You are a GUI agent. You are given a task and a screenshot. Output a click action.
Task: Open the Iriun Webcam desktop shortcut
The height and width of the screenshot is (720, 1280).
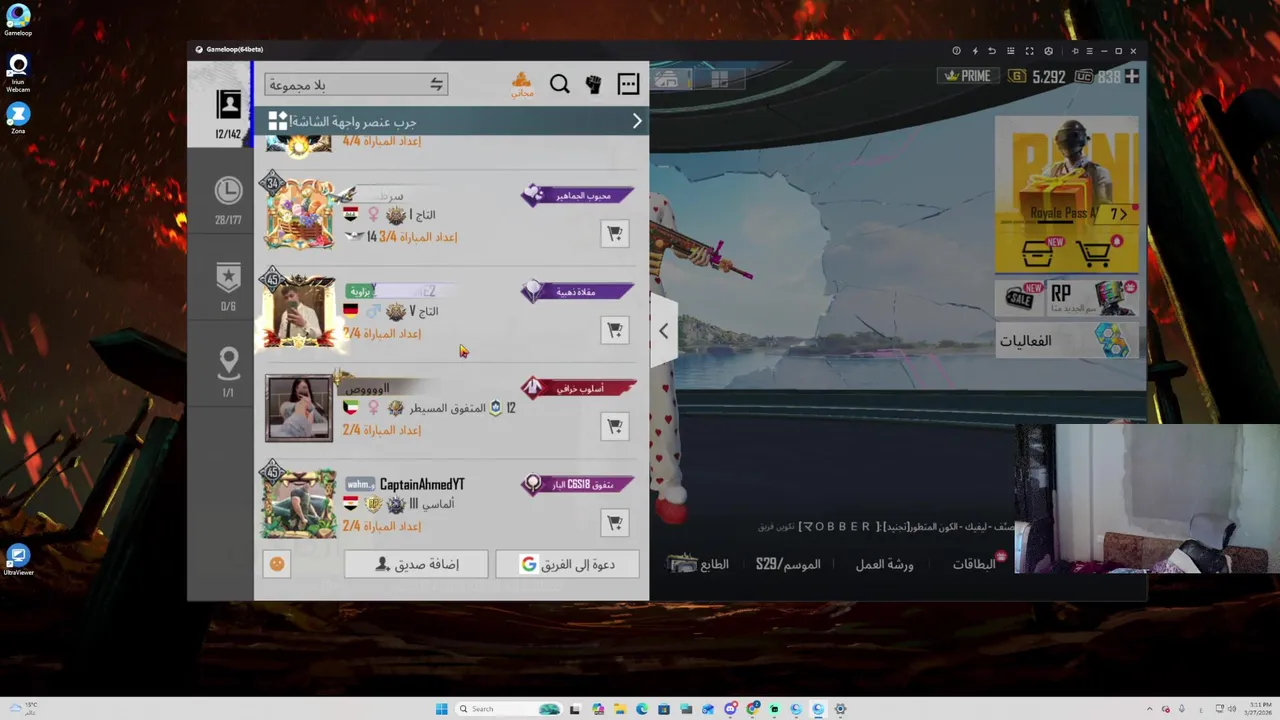[18, 74]
